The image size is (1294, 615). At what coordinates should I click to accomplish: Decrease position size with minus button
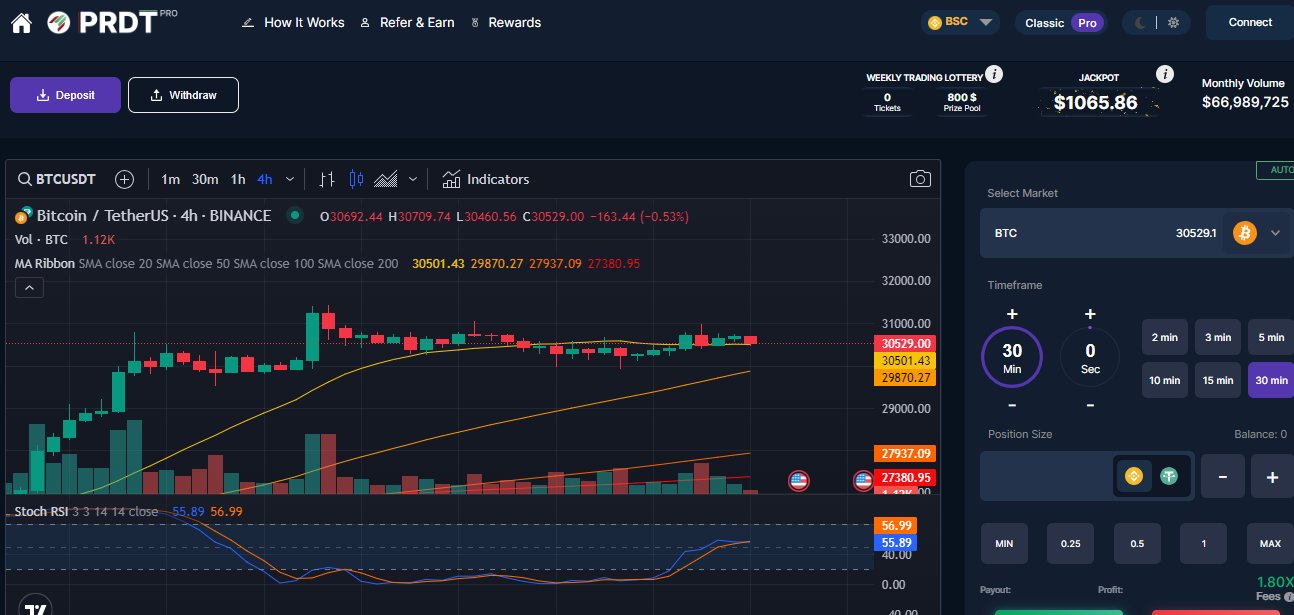[x=1223, y=477]
